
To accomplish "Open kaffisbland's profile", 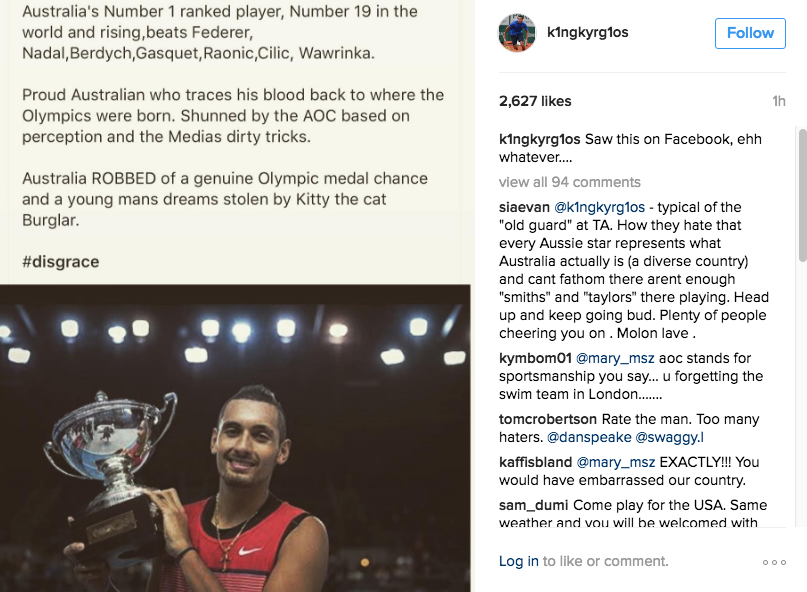I will 535,462.
